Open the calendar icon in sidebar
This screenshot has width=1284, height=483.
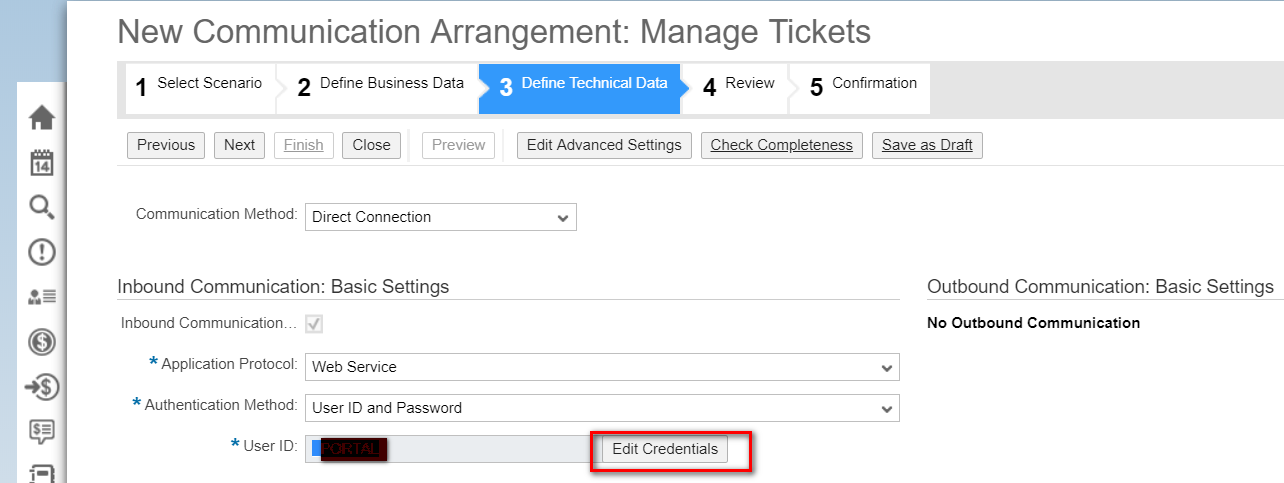(42, 163)
